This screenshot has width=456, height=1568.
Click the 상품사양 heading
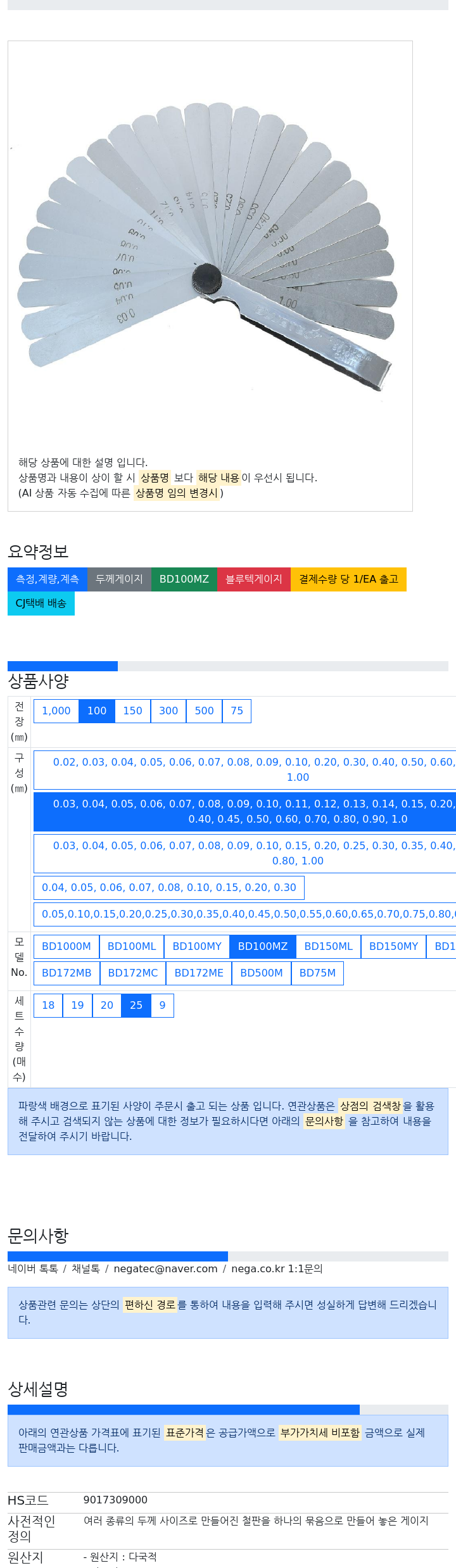point(38,681)
